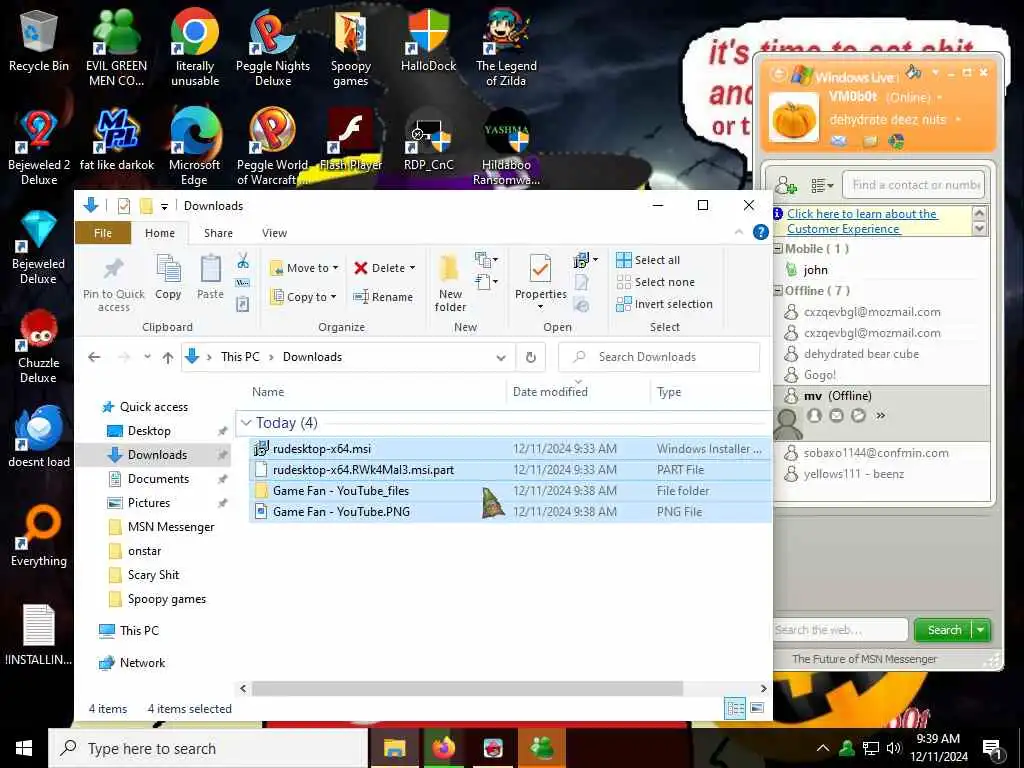Select the Hildaboo Ransomware desktop icon
The height and width of the screenshot is (768, 1024).
pos(506,147)
